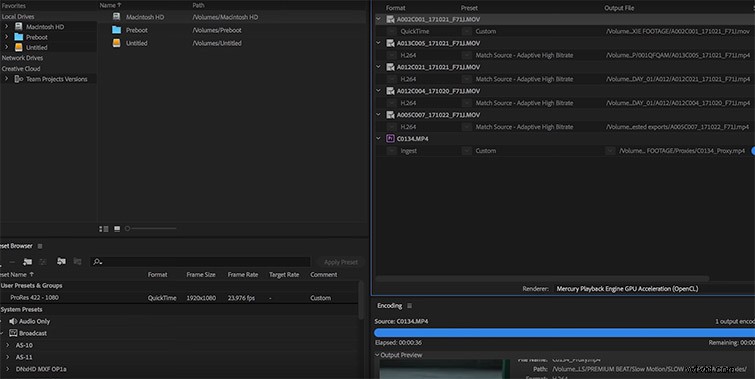Screen dimensions: 755x379
Task: Click the Output File column header in queue
Action: pyautogui.click(x=619, y=8)
